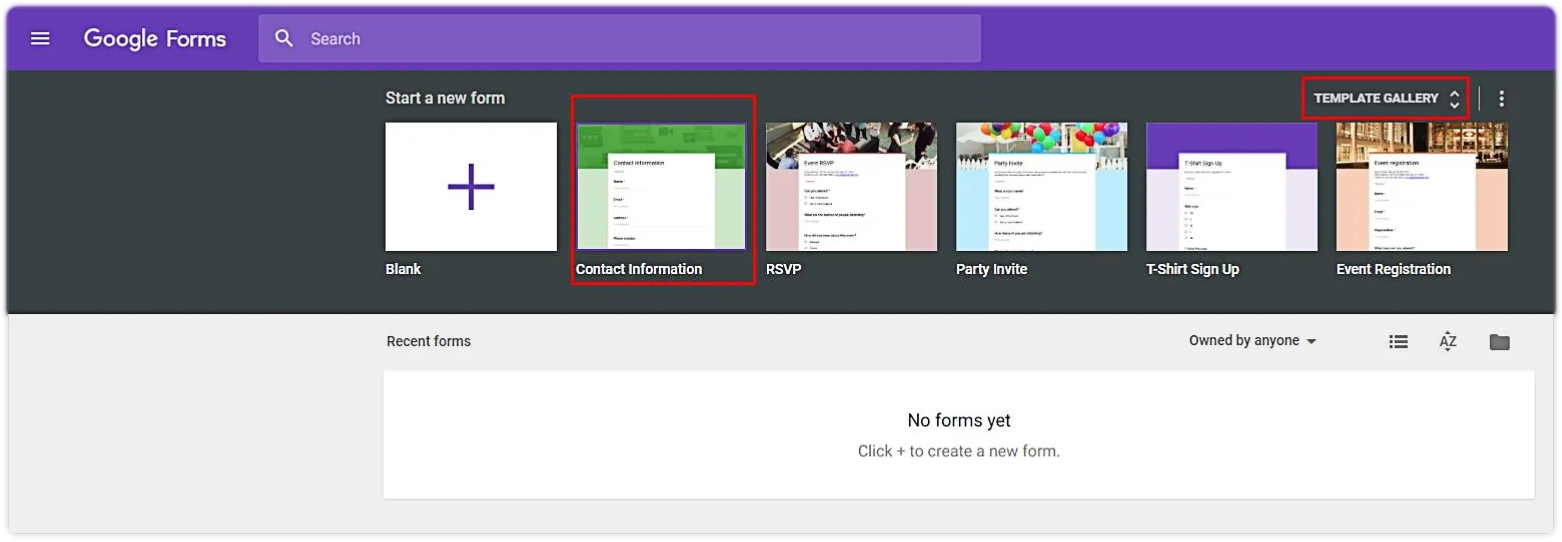Click the Google Forms logo
The height and width of the screenshot is (542, 1562).
click(155, 39)
